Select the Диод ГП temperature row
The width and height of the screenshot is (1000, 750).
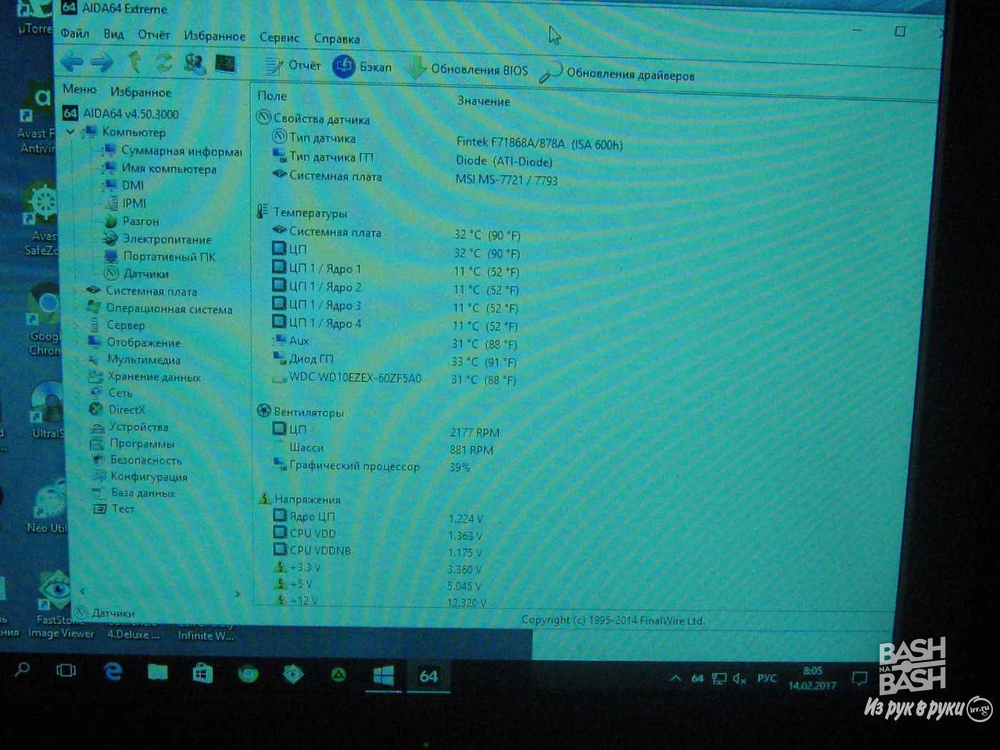pos(395,360)
